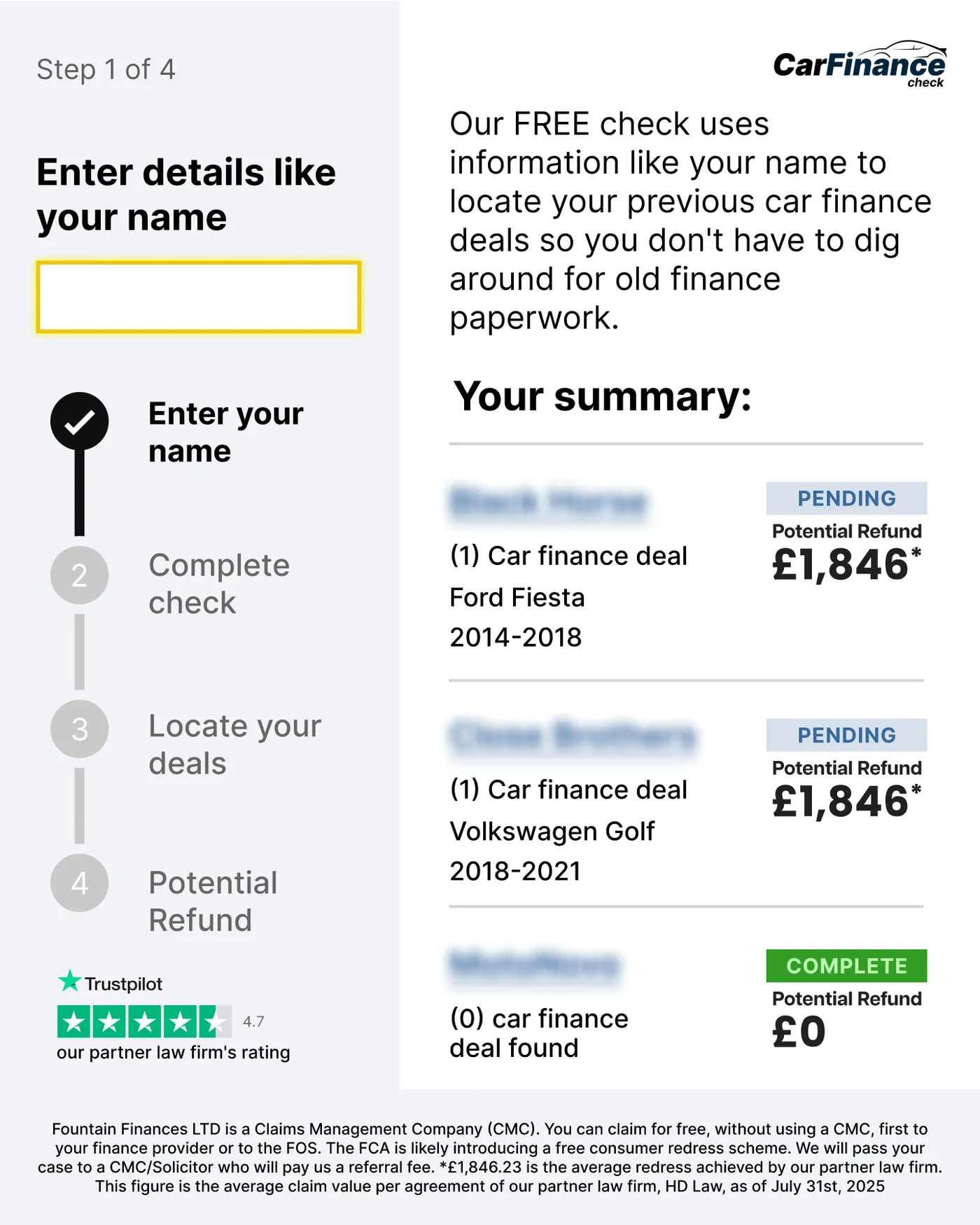Click the £0 potential refund amount

(799, 1032)
